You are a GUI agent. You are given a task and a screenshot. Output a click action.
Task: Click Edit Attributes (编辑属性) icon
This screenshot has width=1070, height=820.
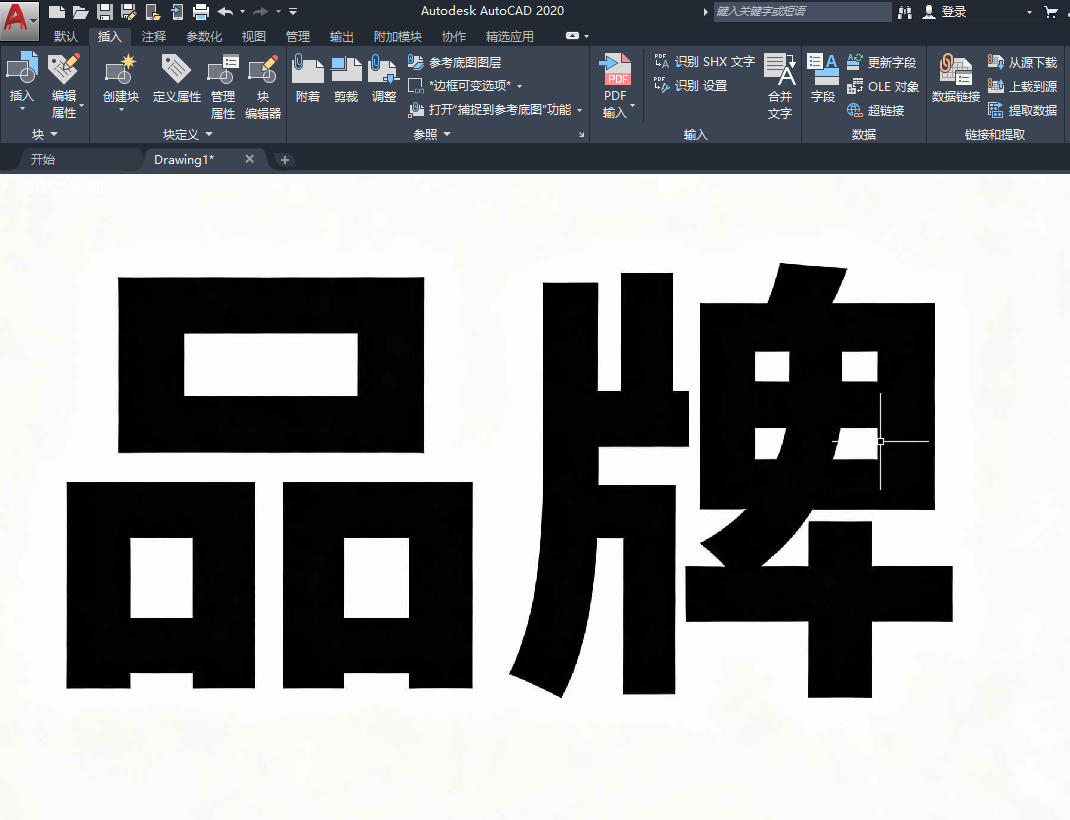63,70
